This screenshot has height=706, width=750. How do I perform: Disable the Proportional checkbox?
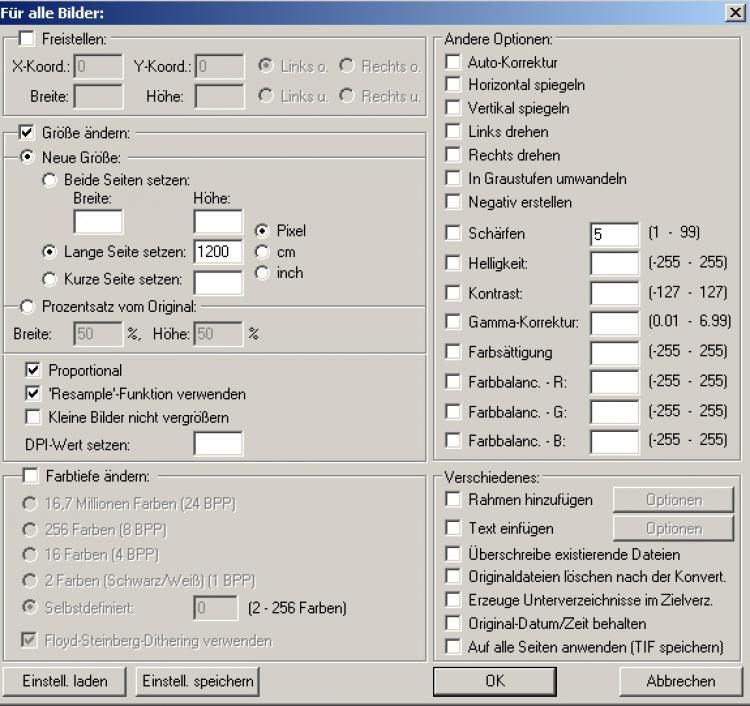click(x=33, y=370)
